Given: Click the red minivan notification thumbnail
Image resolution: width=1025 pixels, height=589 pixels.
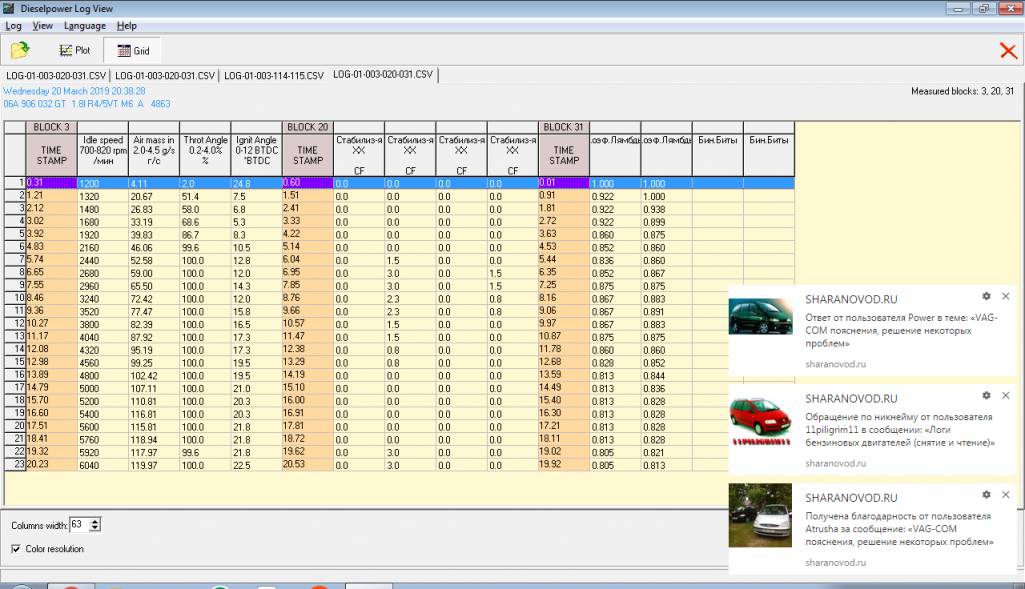Looking at the screenshot, I should [760, 418].
